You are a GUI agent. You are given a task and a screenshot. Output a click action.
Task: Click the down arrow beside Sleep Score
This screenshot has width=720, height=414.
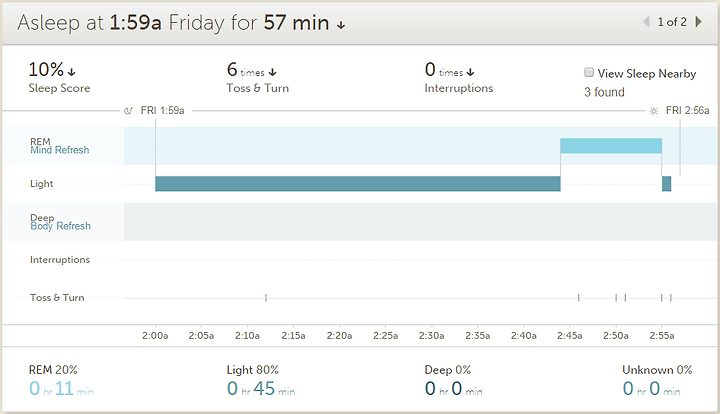click(x=72, y=72)
